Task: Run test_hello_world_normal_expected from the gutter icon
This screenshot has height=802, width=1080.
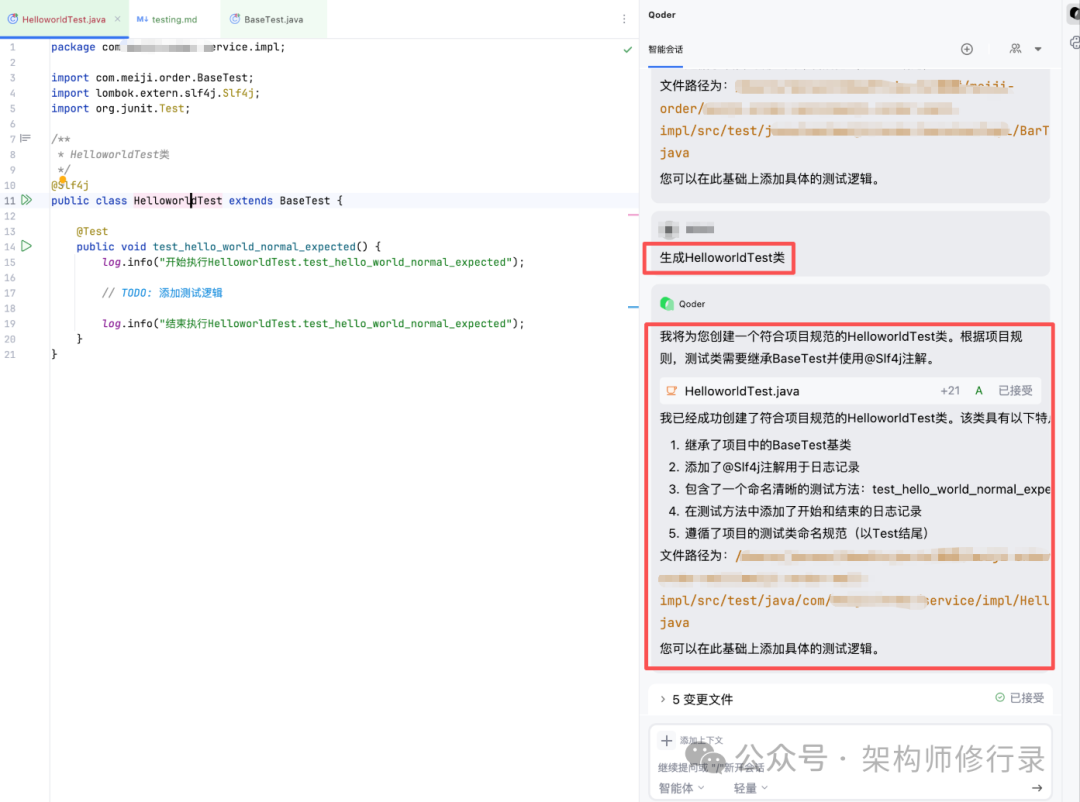Action: pos(26,246)
